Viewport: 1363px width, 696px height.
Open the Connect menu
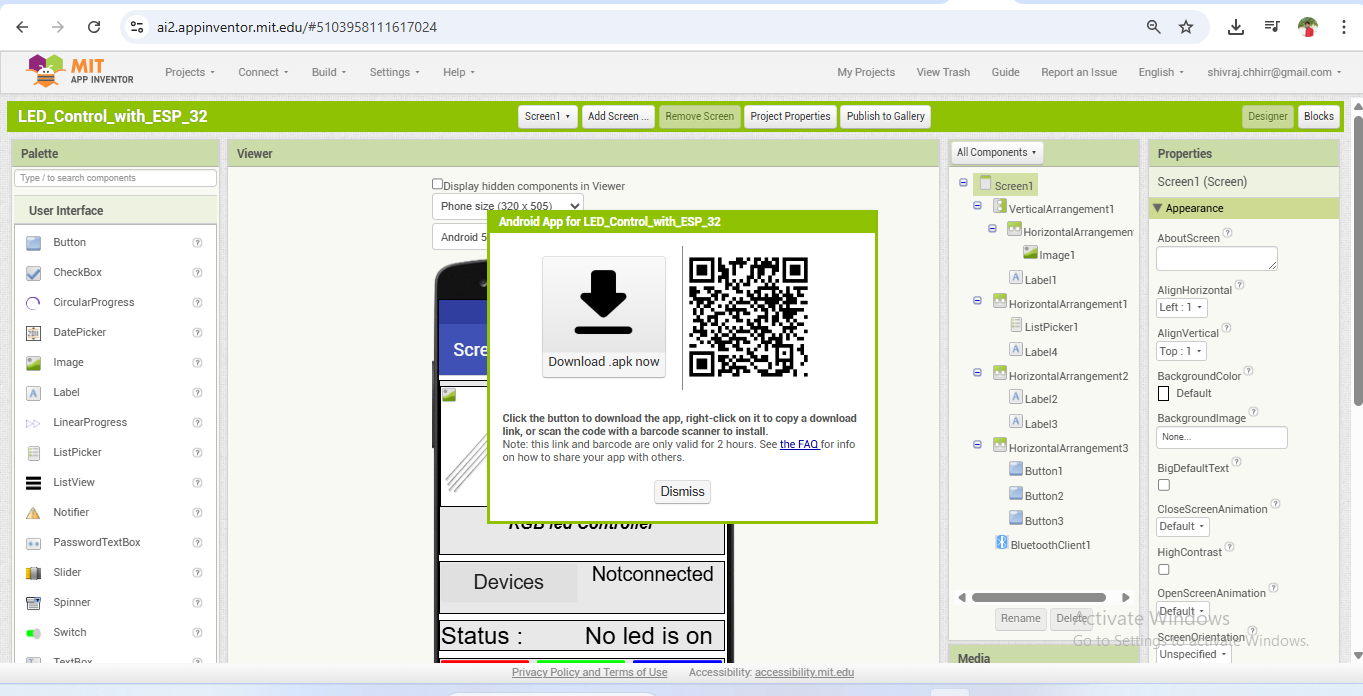pos(263,72)
